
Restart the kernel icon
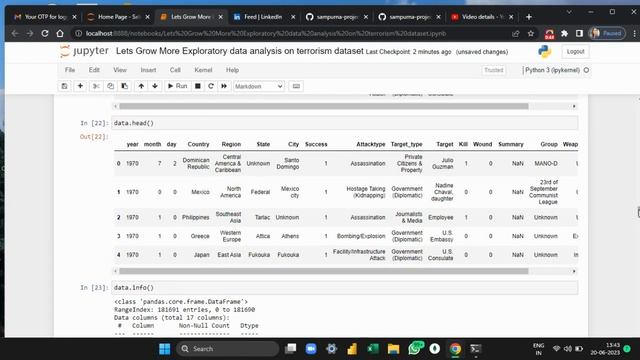(211, 86)
